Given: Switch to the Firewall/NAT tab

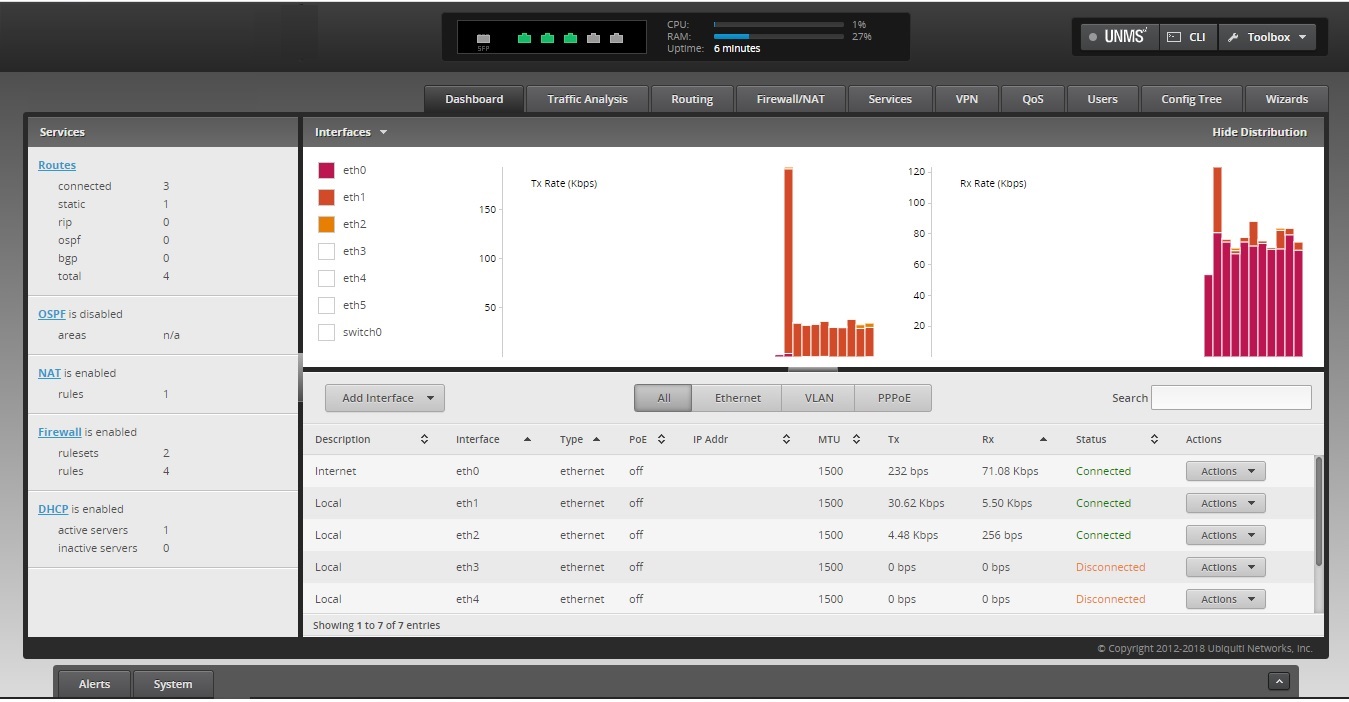Looking at the screenshot, I should click(790, 99).
